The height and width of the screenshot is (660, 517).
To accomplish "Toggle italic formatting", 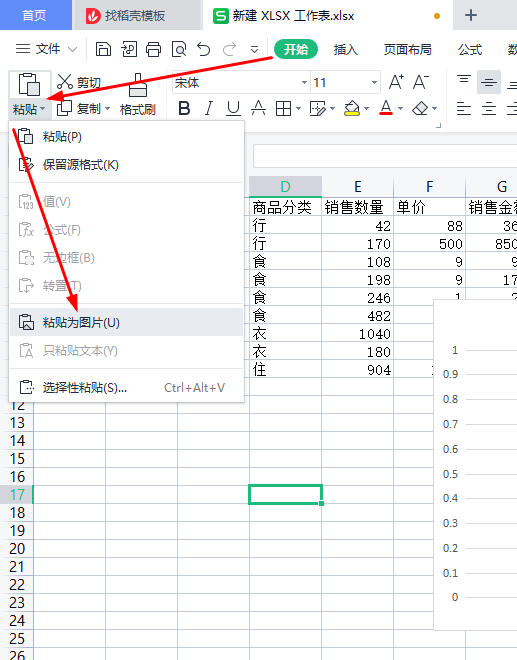I will click(x=208, y=109).
